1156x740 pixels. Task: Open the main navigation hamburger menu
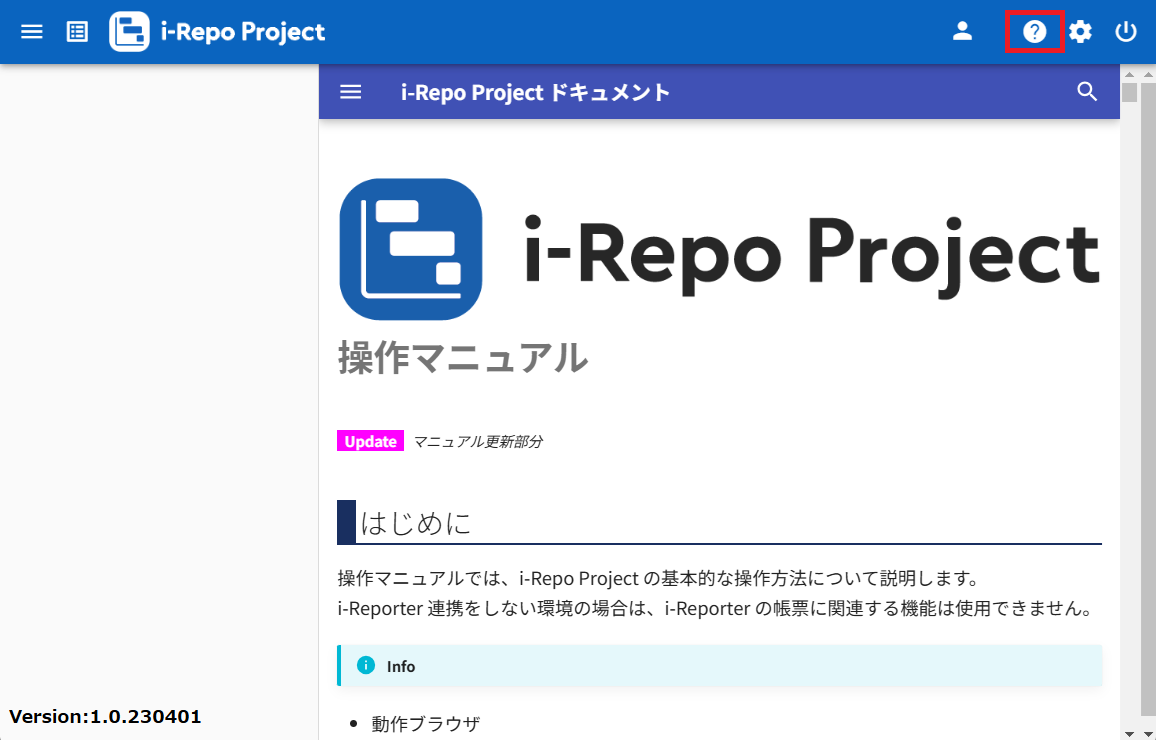coord(31,31)
